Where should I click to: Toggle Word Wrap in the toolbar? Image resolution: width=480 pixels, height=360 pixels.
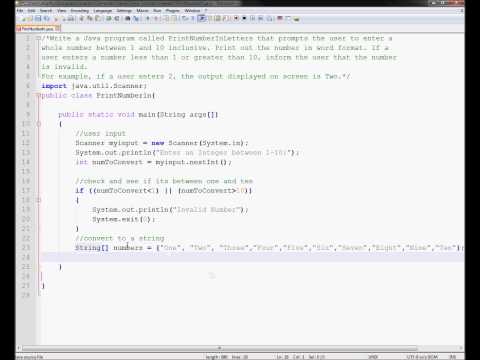coord(184,19)
